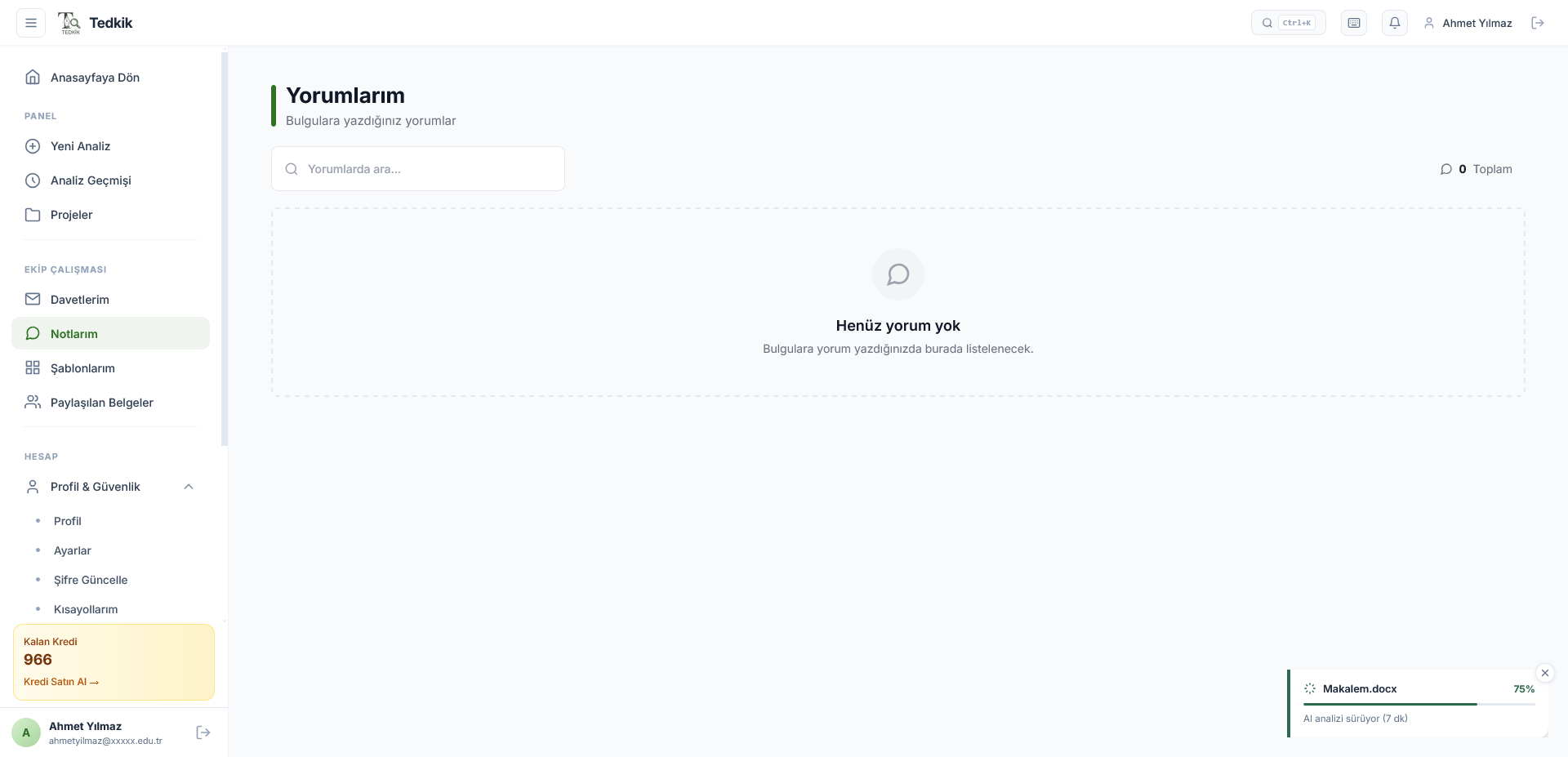
Task: Click the user profile icon beside Ahmet Yılmaz in header
Action: coord(1429,23)
